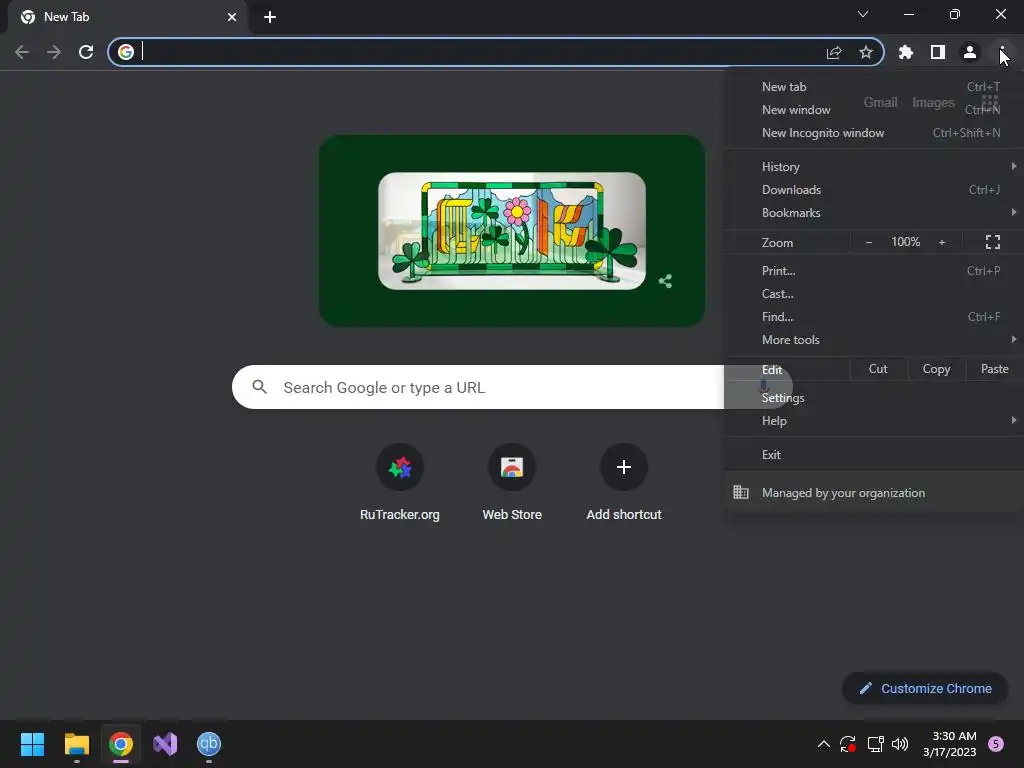Click the Customize Chrome button
This screenshot has height=768, width=1024.
[925, 688]
